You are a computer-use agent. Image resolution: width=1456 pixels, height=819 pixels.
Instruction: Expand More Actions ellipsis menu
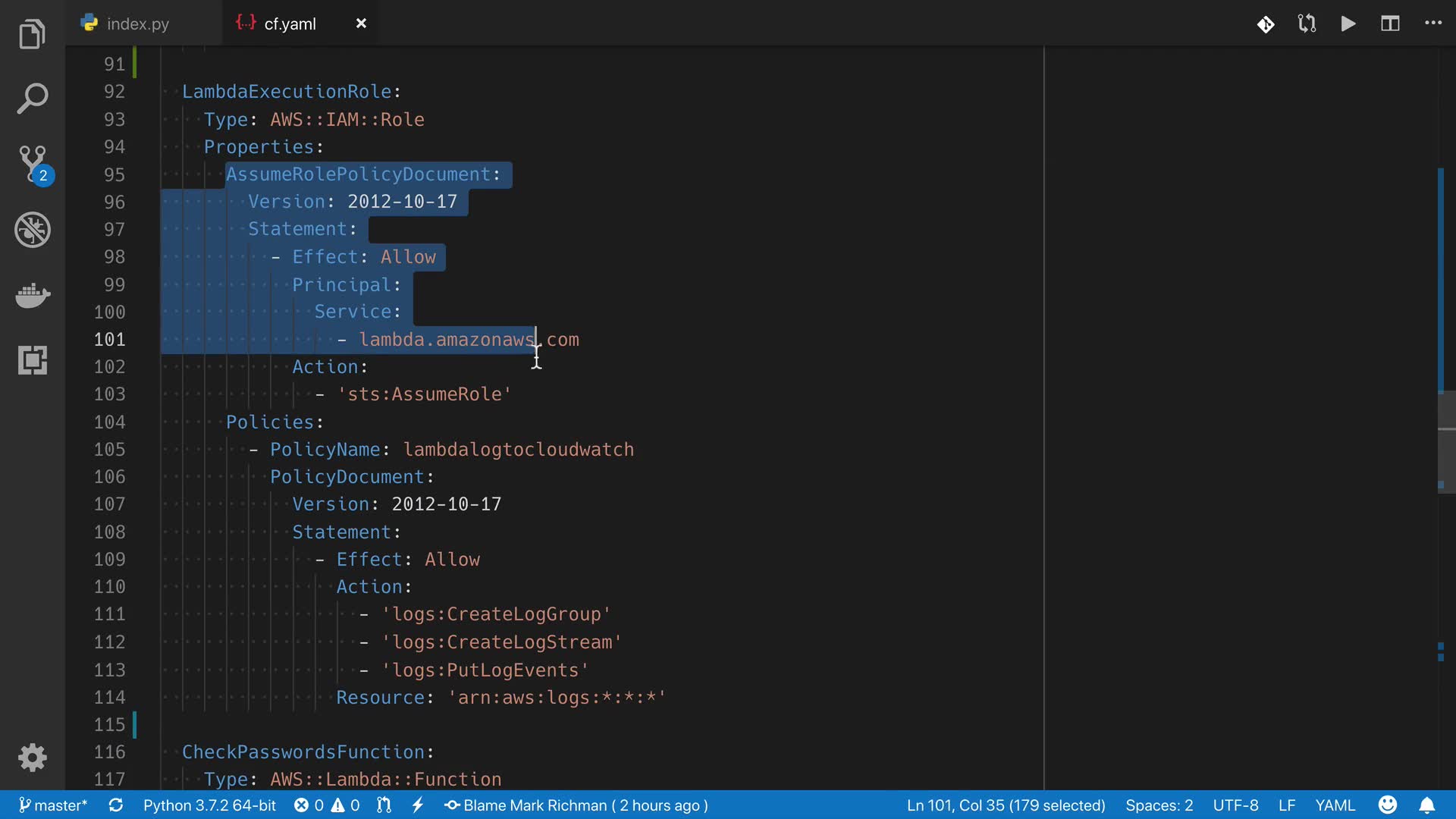coord(1432,24)
